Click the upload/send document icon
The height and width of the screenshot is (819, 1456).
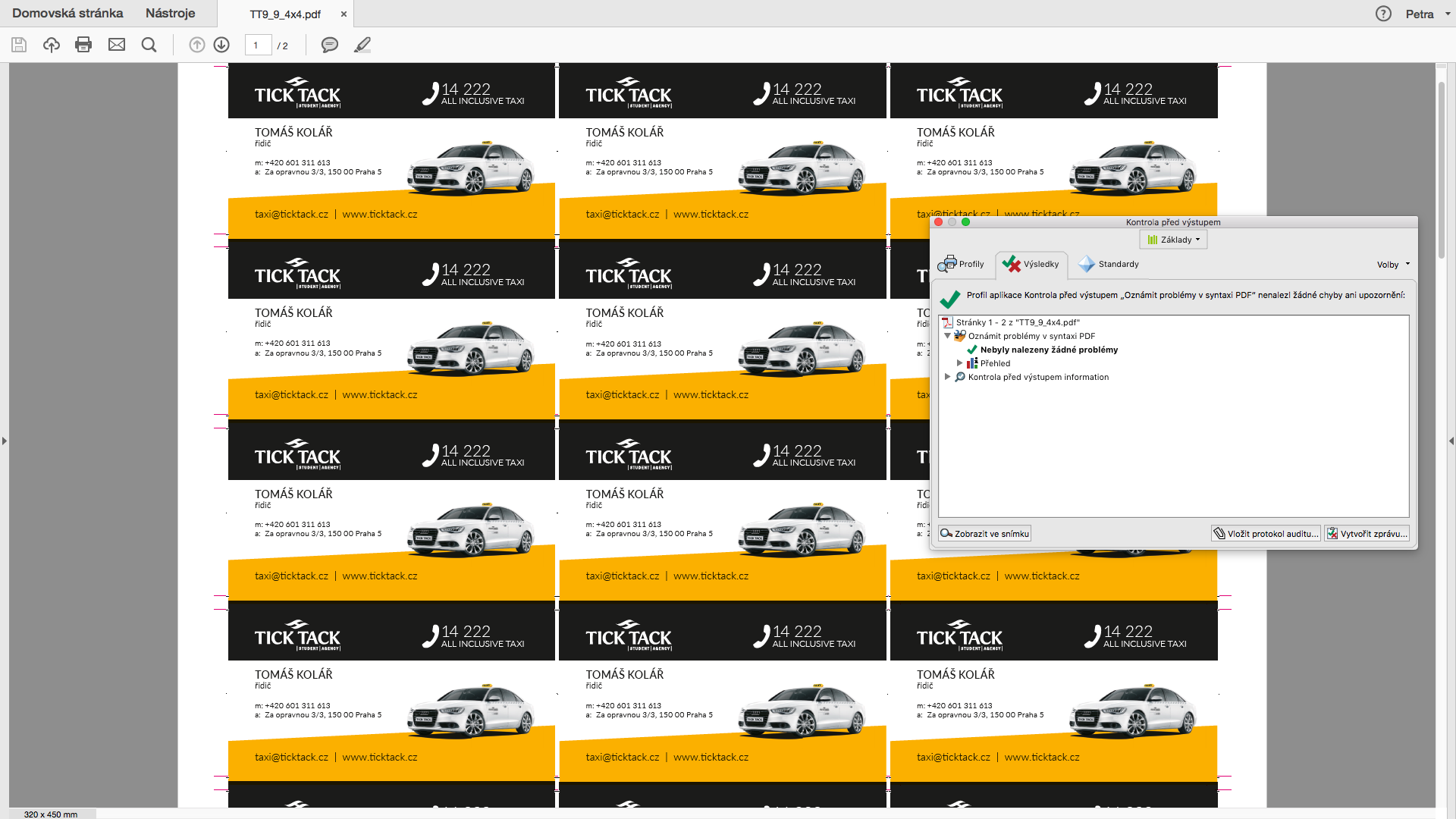[51, 44]
